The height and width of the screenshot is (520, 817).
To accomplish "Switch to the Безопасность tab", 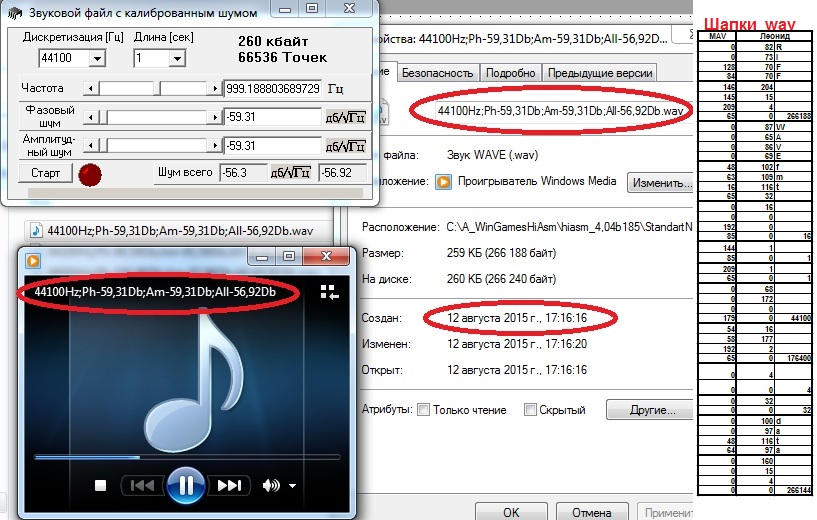I will pyautogui.click(x=437, y=73).
